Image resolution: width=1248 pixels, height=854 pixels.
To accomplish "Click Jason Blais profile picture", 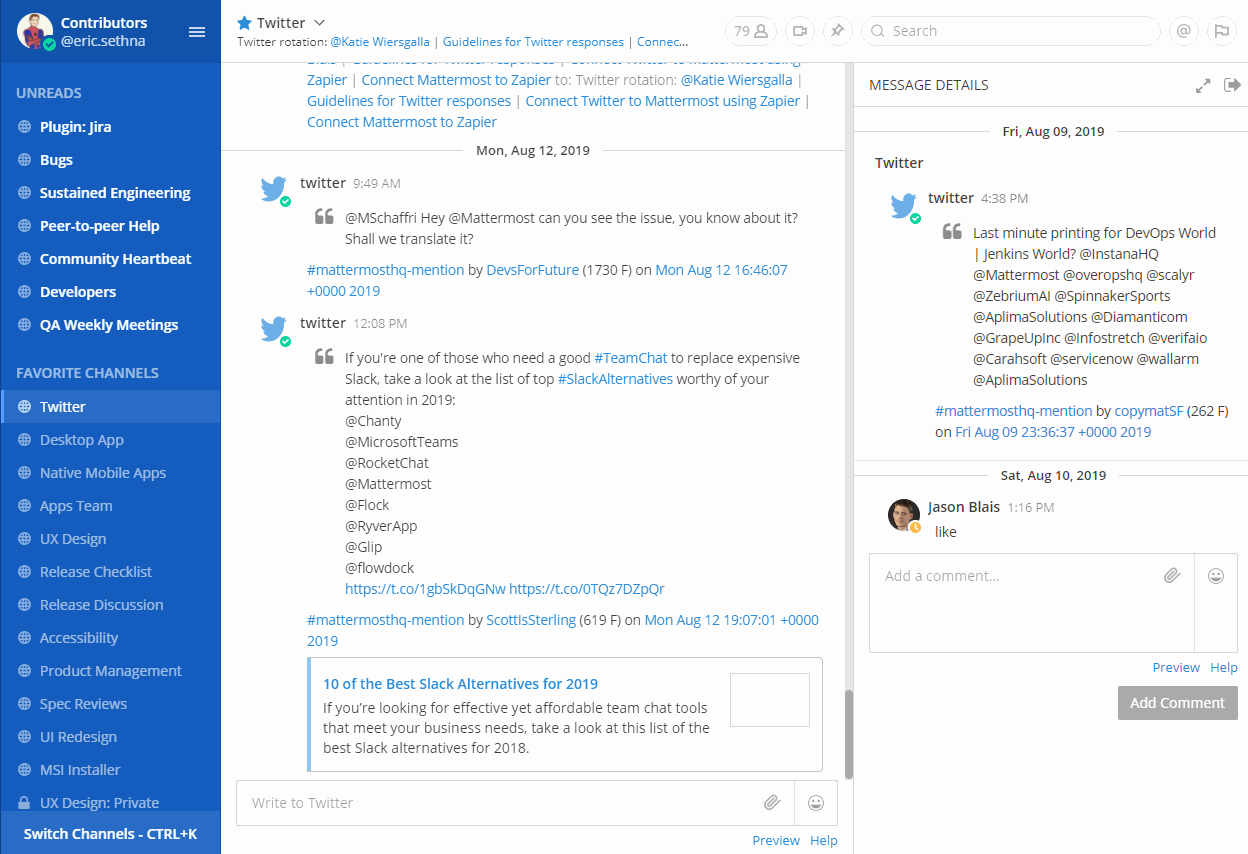I will tap(904, 514).
